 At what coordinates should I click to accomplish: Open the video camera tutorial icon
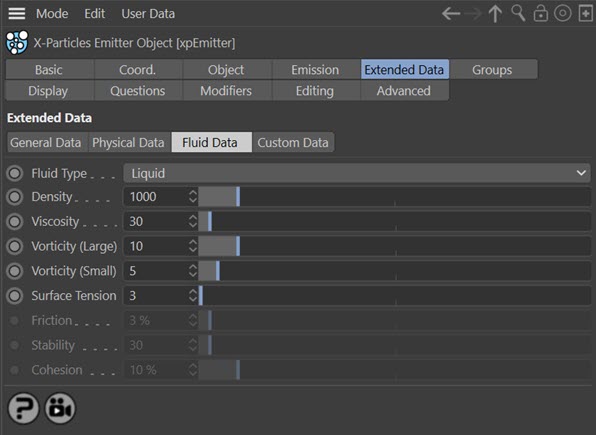(60, 409)
